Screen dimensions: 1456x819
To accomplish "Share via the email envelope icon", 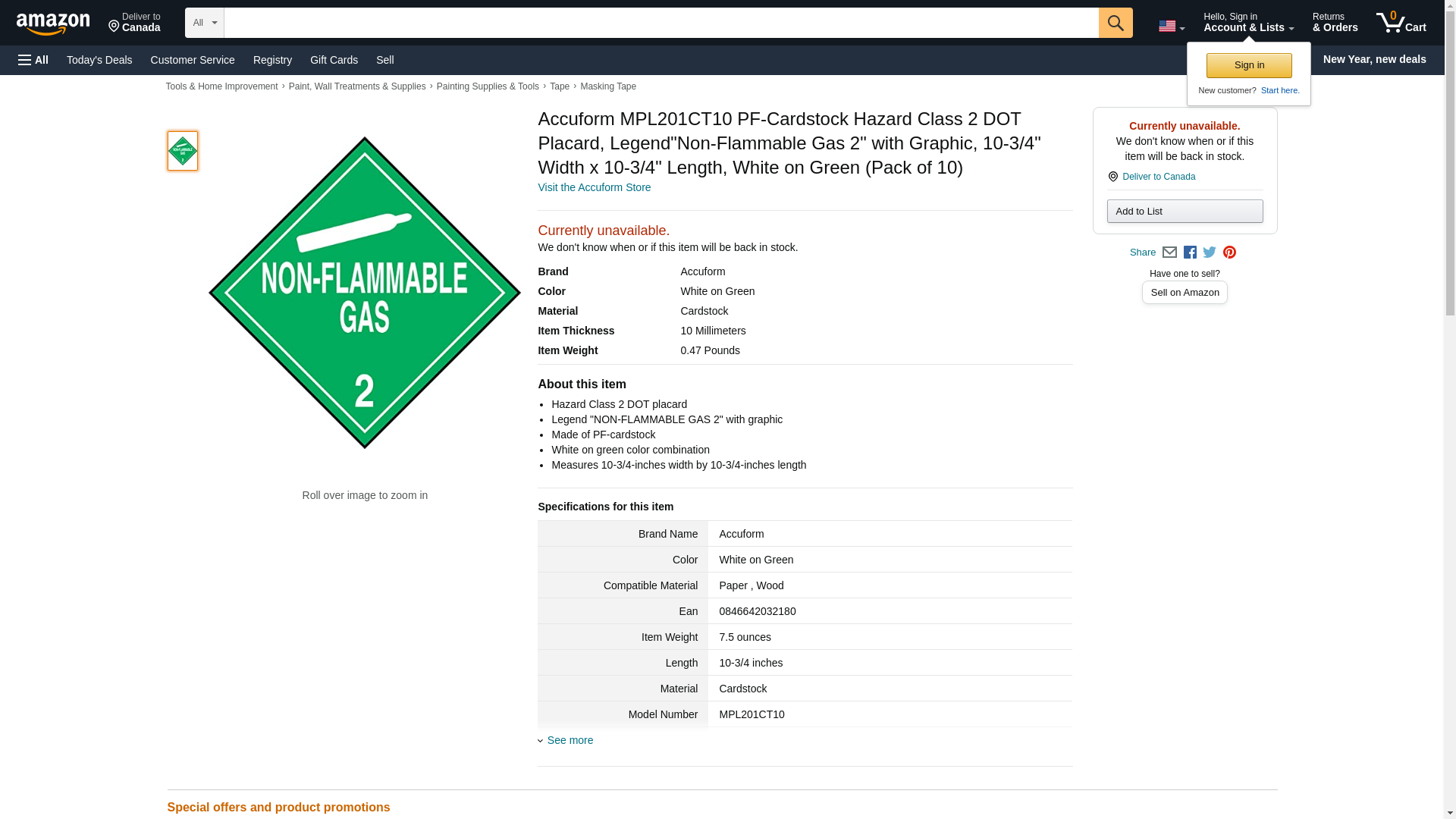I will [1169, 253].
